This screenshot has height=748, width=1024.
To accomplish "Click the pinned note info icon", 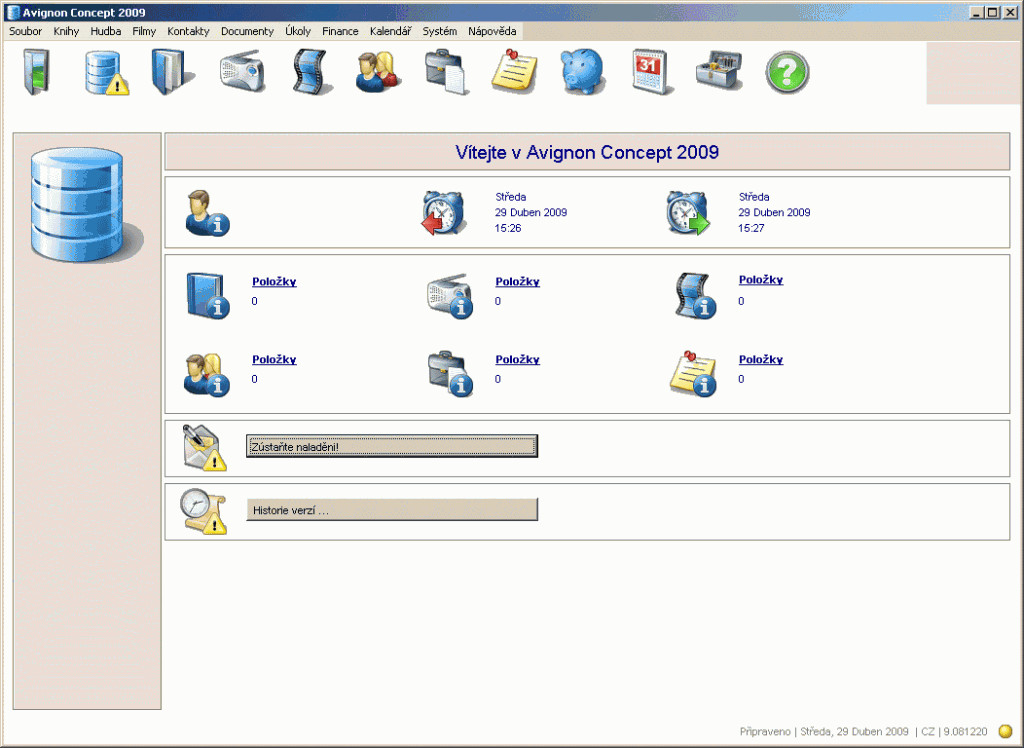I will 693,374.
